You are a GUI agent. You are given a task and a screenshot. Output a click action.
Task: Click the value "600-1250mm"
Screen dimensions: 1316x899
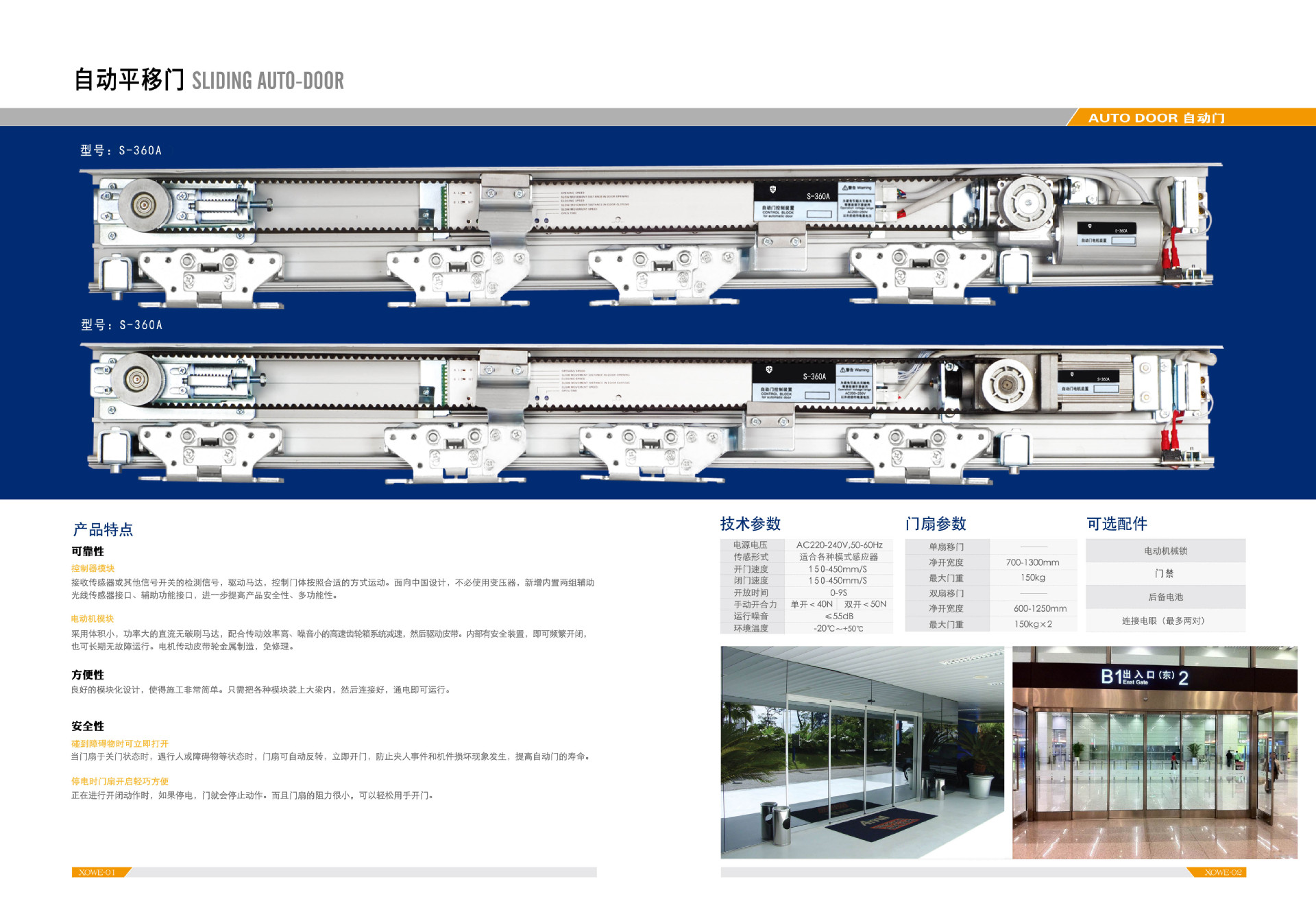(1040, 608)
